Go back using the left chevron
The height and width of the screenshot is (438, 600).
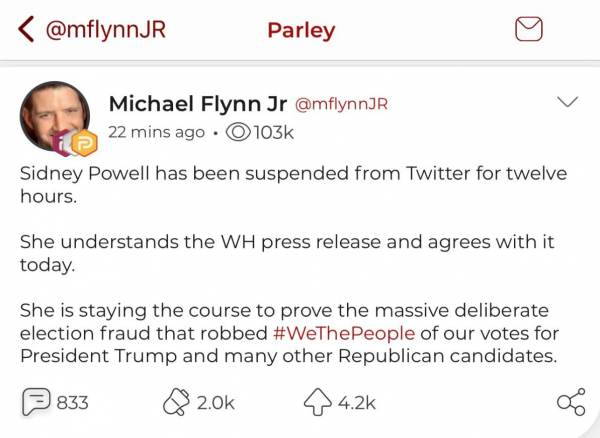coord(26,30)
